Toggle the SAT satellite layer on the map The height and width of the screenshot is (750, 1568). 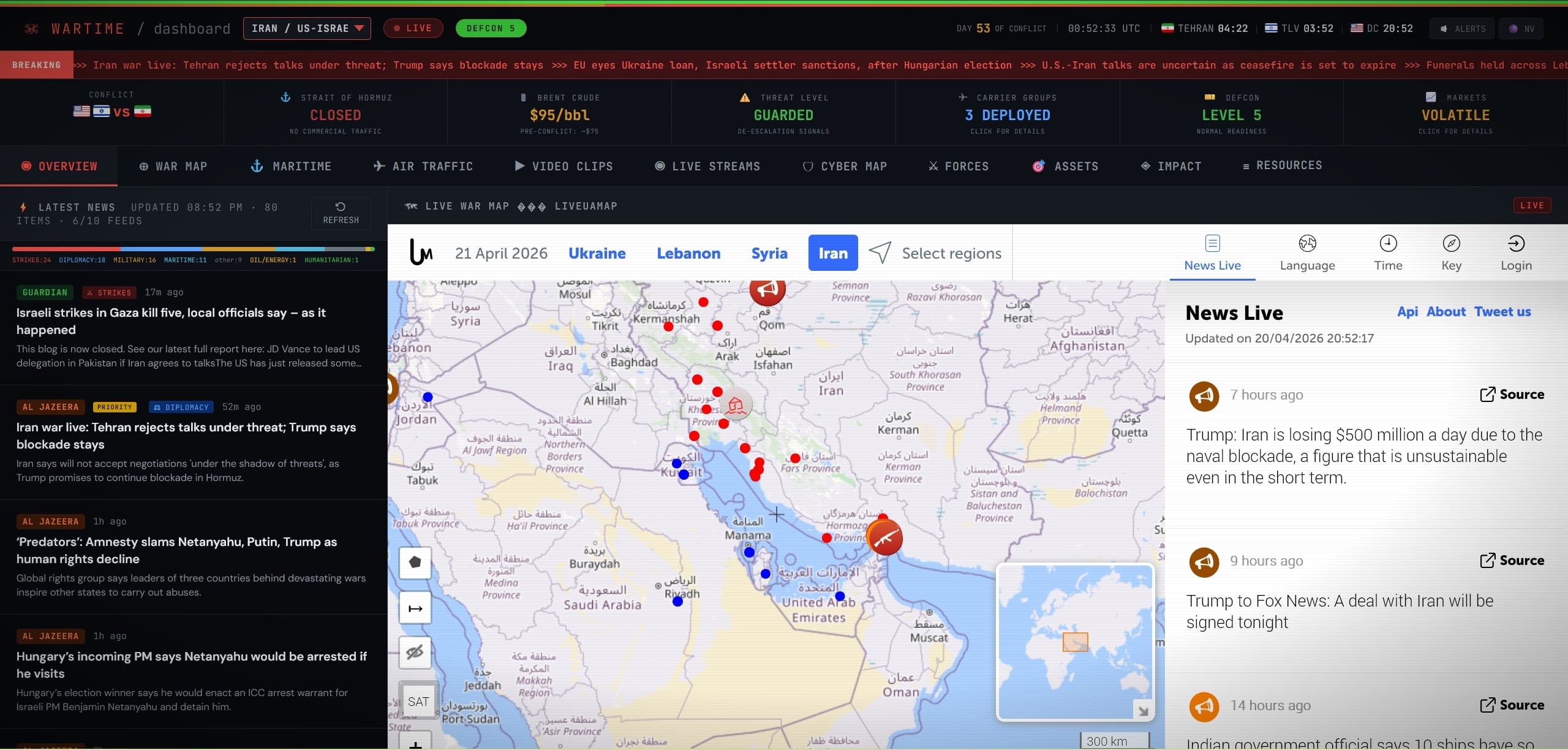[x=418, y=700]
